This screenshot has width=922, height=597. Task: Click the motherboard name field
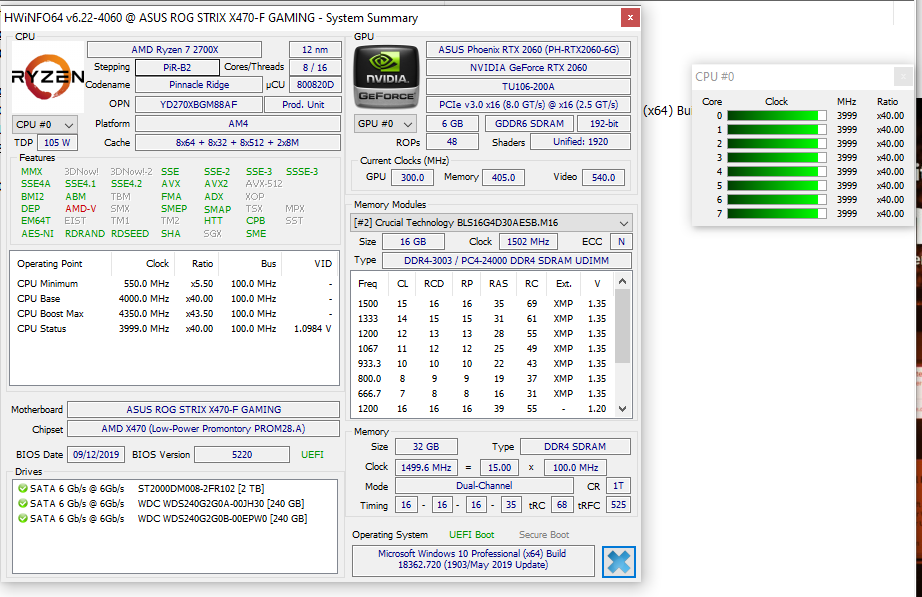(x=203, y=409)
